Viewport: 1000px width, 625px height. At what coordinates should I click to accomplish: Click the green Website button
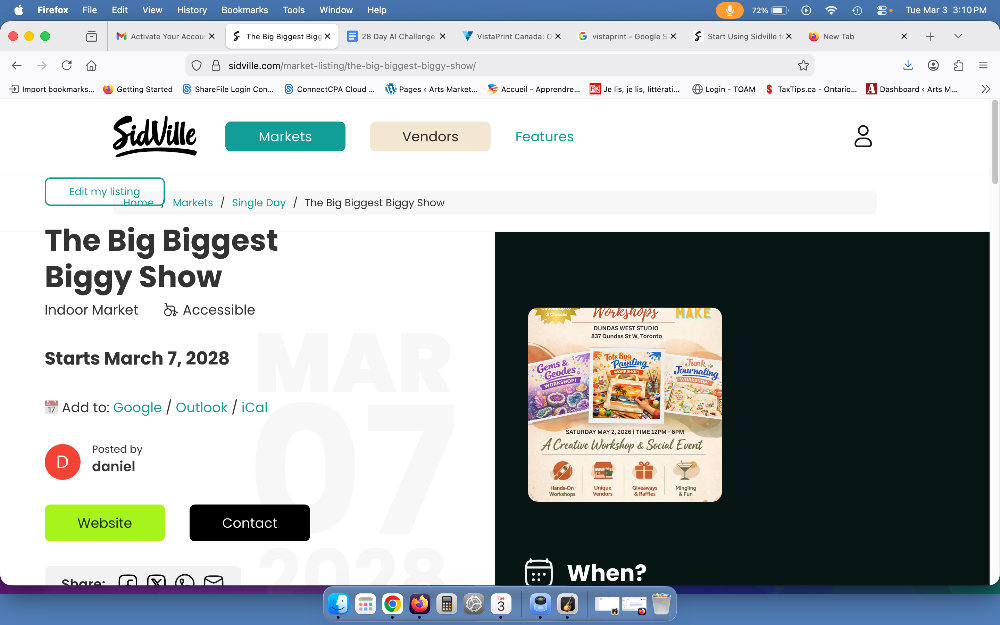105,523
